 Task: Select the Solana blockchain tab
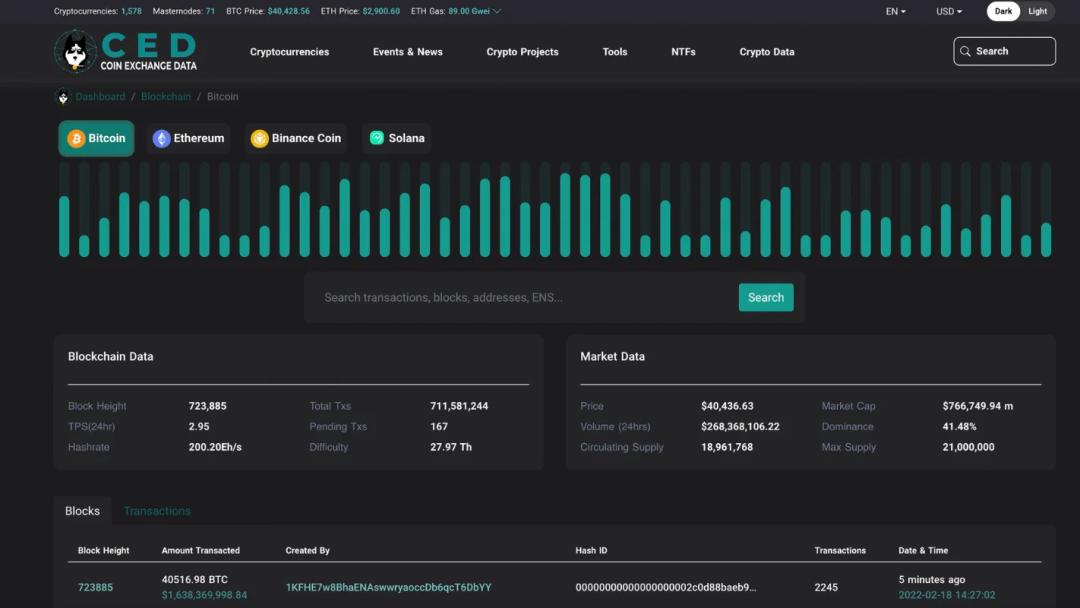pyautogui.click(x=397, y=138)
